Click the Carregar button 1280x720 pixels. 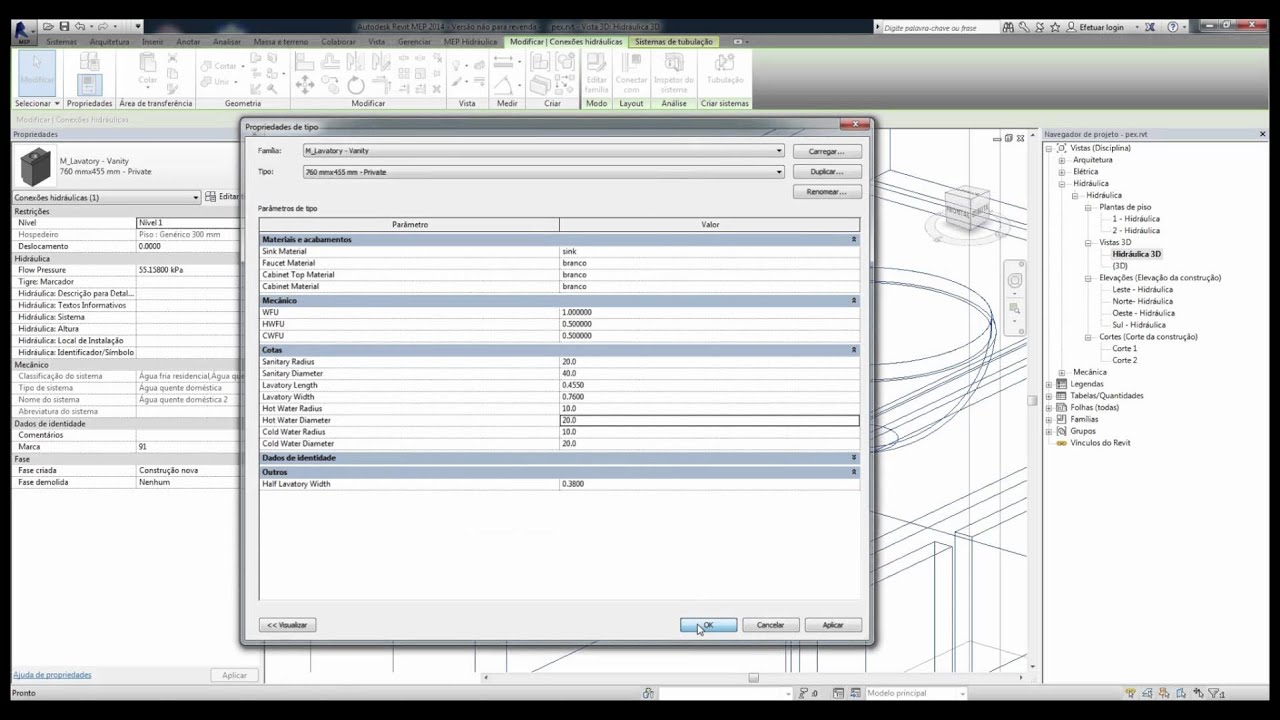[826, 151]
